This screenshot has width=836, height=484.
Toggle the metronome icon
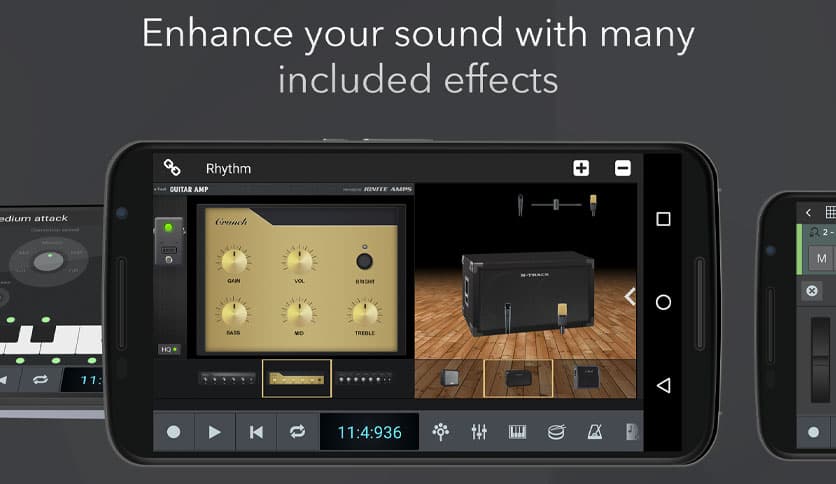coord(594,432)
